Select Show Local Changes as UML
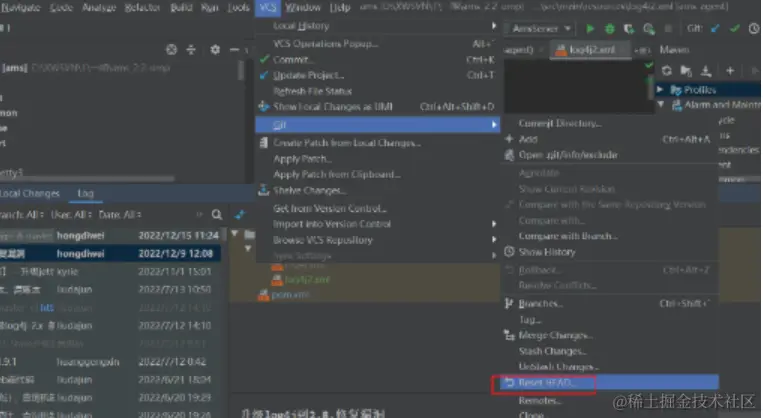 click(377, 107)
